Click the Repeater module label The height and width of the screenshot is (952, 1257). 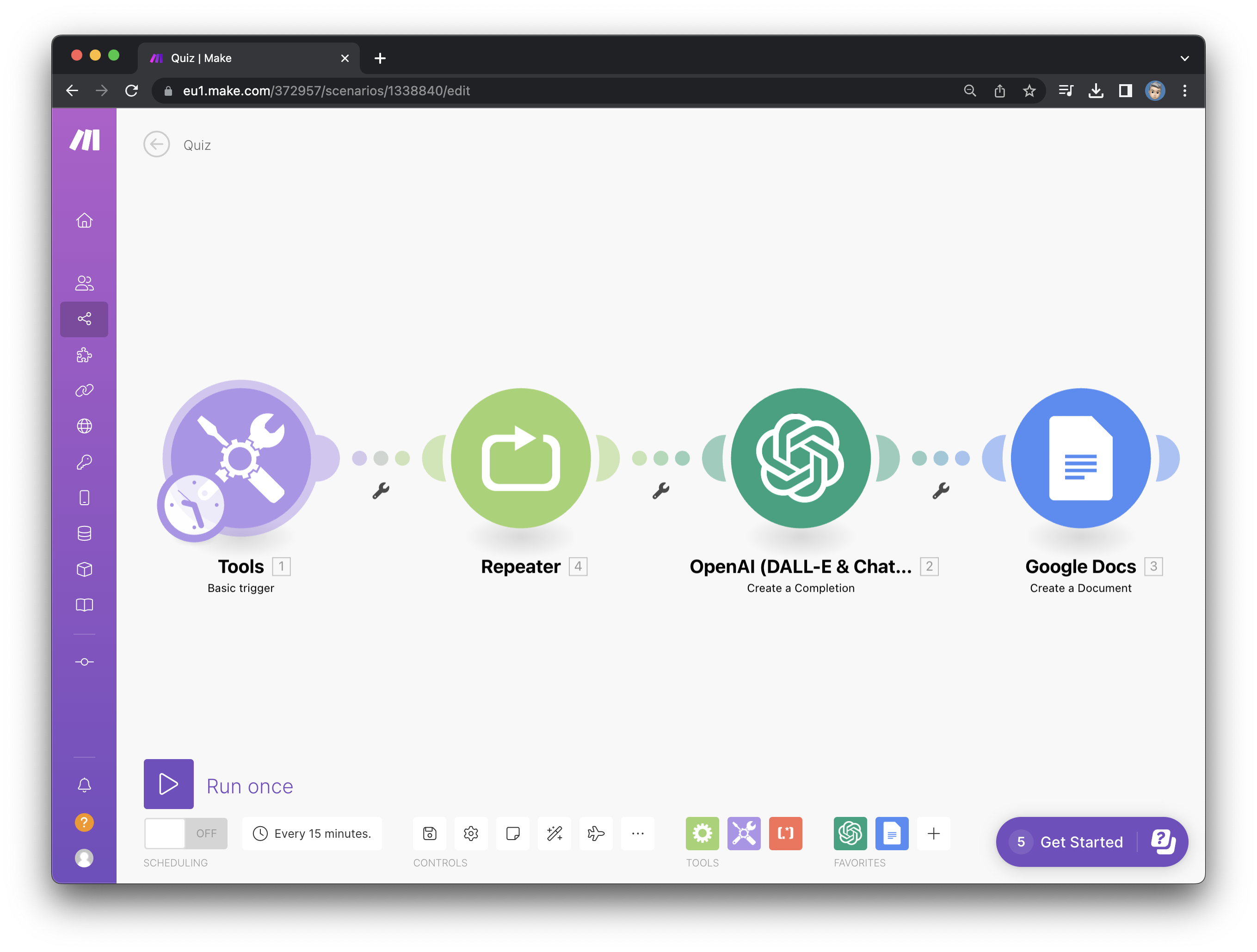[x=521, y=567]
